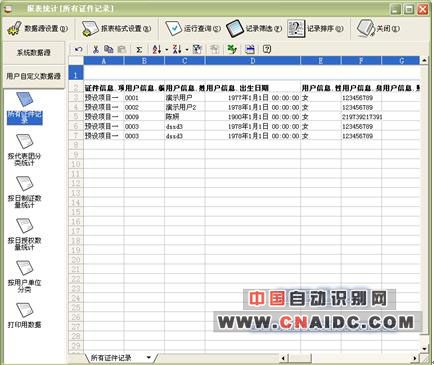Open the print preview toolbar icon

tap(250, 49)
